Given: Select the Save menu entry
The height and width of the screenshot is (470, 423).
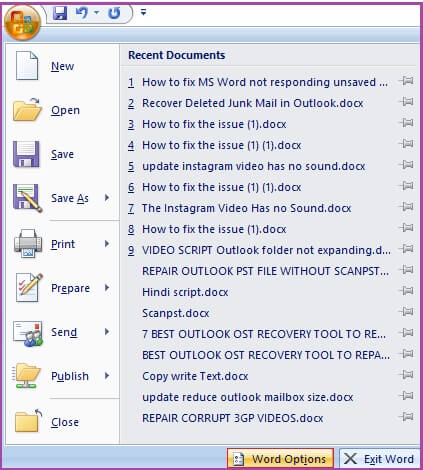Looking at the screenshot, I should pos(62,154).
